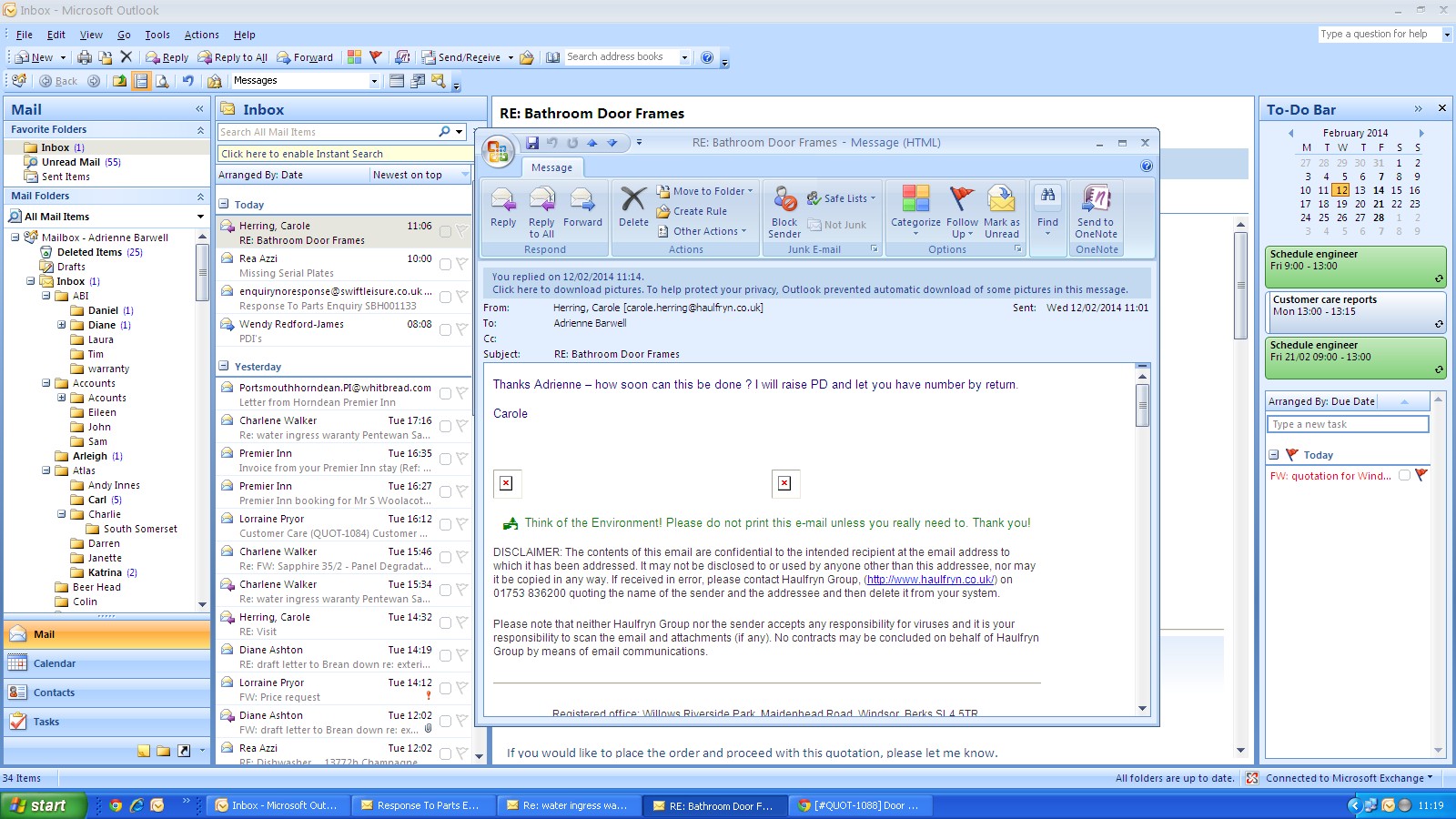Click Mark as Unread in ribbon

click(x=1001, y=212)
